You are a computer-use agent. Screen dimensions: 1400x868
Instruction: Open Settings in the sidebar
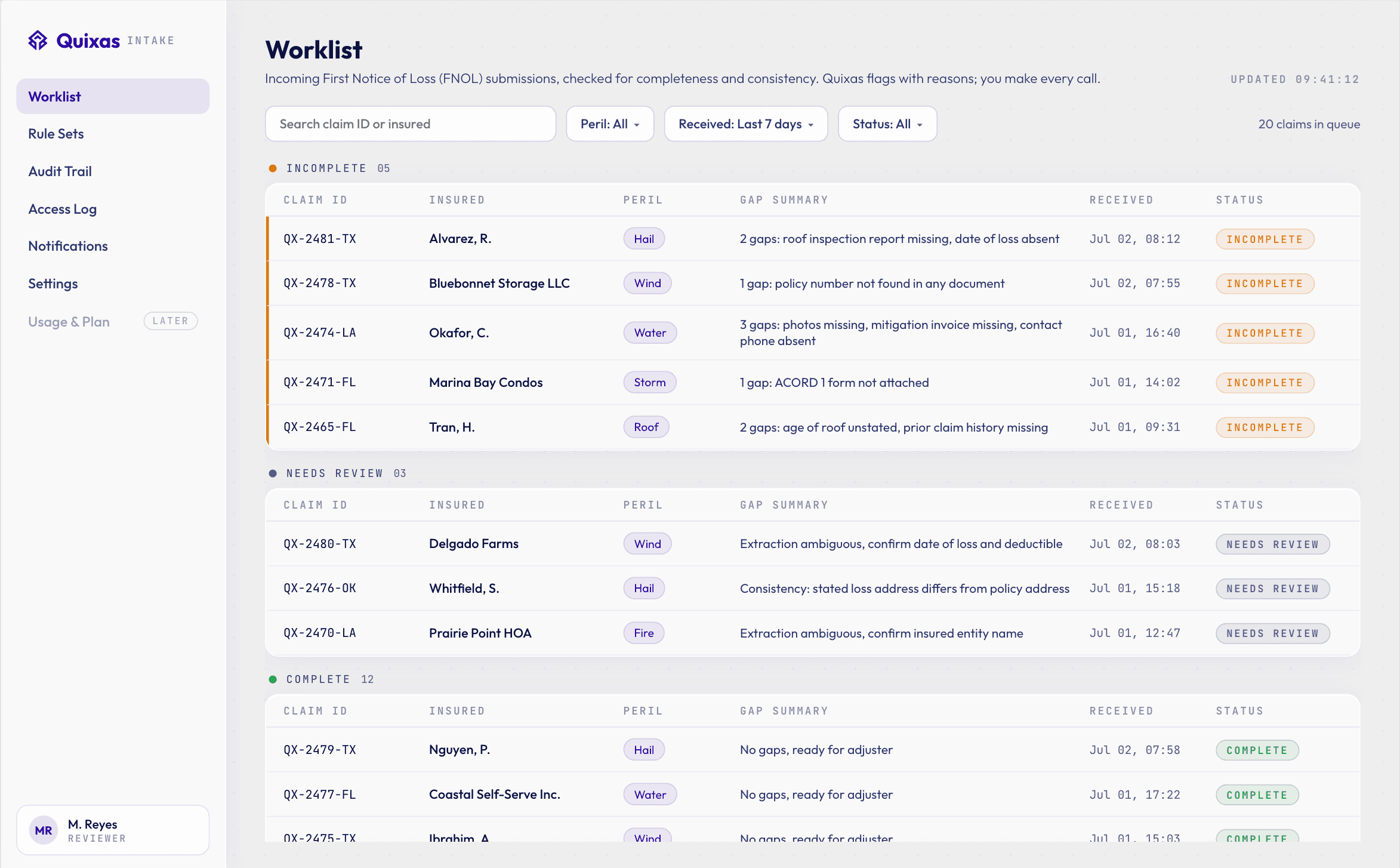tap(53, 284)
